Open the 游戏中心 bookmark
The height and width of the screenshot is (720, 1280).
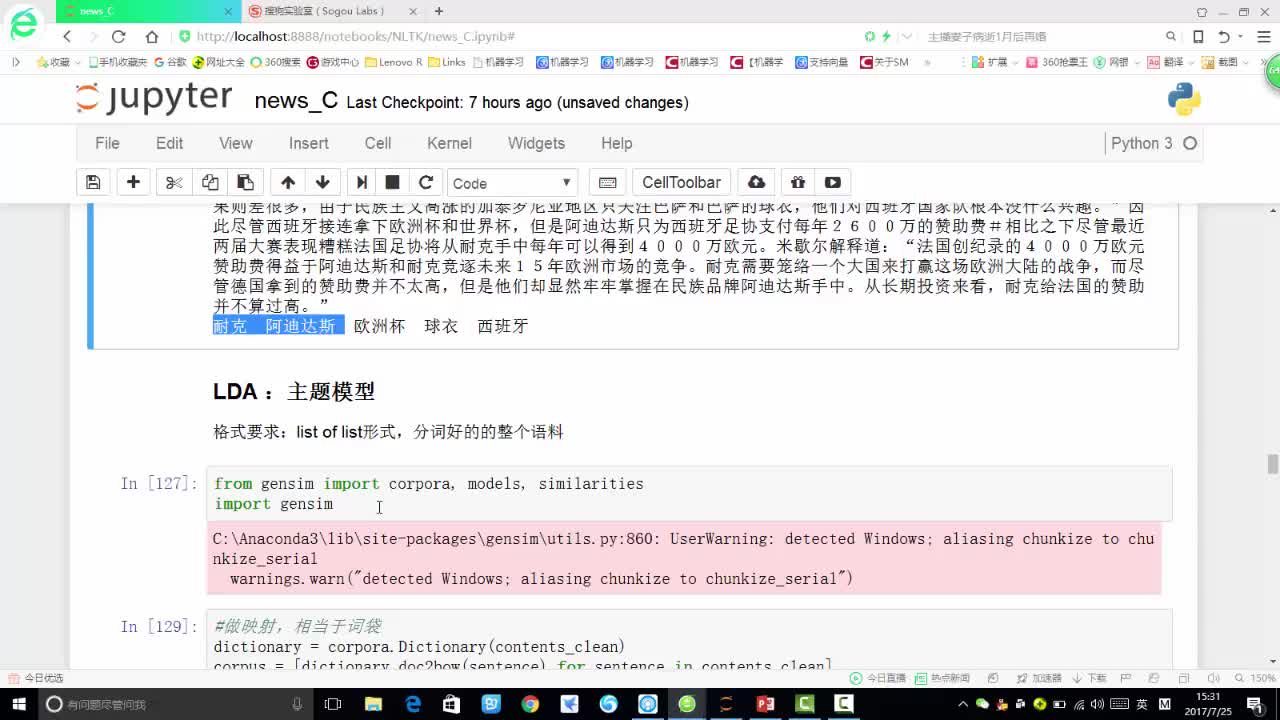tap(333, 62)
